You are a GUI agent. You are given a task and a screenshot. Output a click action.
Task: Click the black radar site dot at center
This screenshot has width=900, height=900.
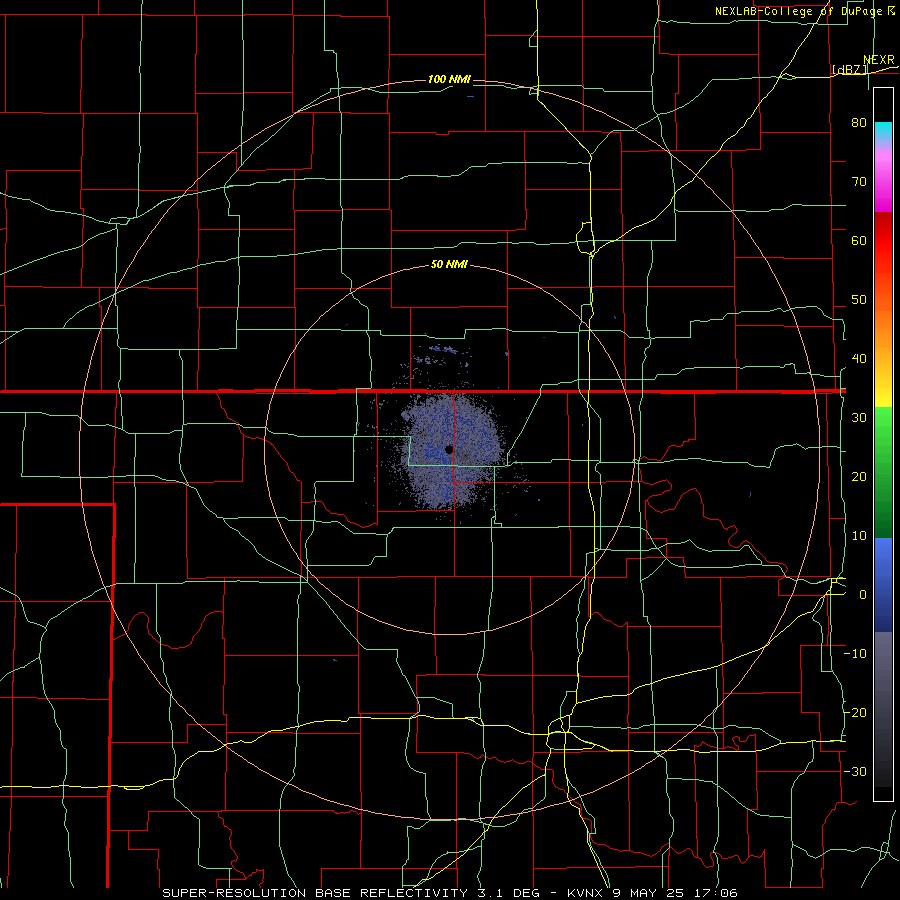point(449,449)
